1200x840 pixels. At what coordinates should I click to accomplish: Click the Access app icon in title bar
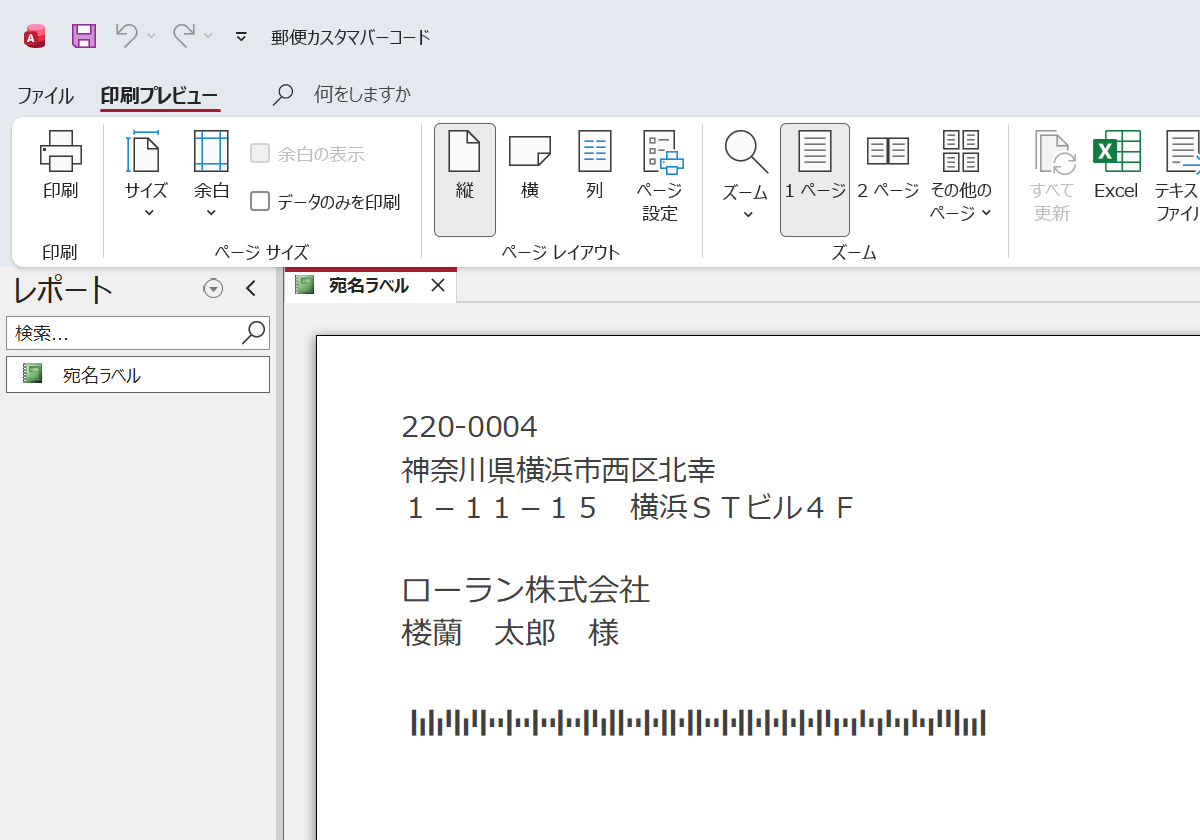pyautogui.click(x=35, y=37)
